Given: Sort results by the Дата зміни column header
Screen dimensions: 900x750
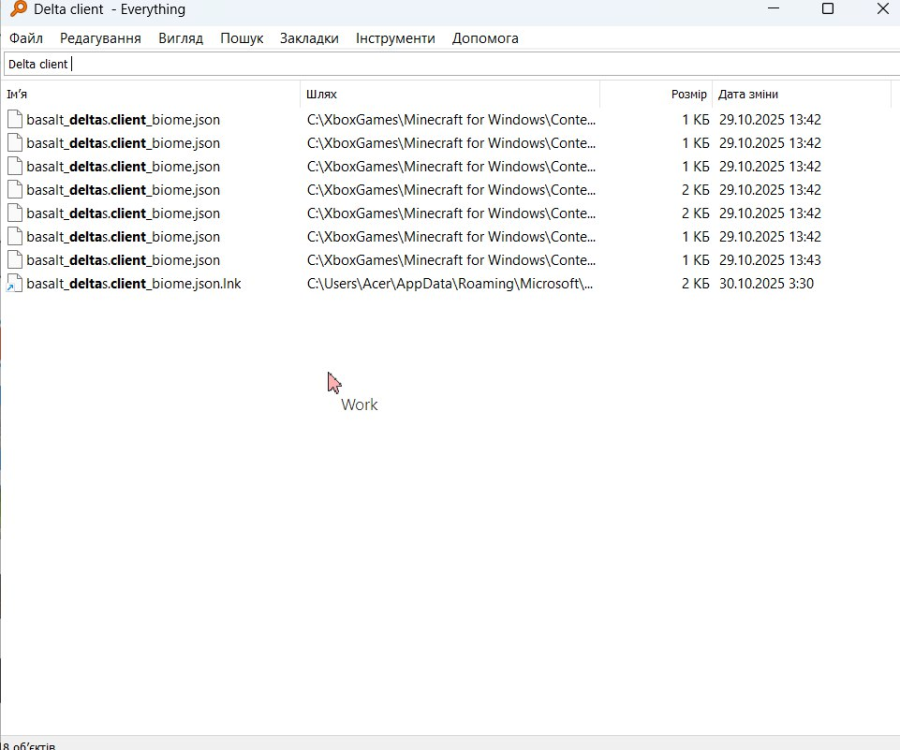Looking at the screenshot, I should point(801,94).
